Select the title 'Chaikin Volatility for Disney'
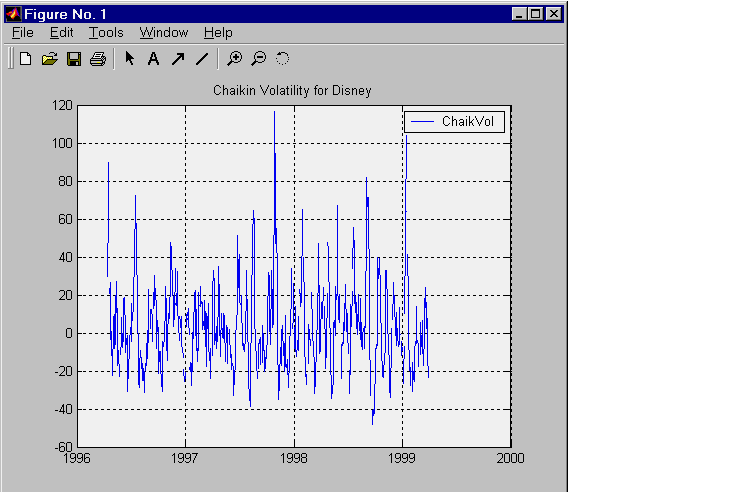 [292, 90]
